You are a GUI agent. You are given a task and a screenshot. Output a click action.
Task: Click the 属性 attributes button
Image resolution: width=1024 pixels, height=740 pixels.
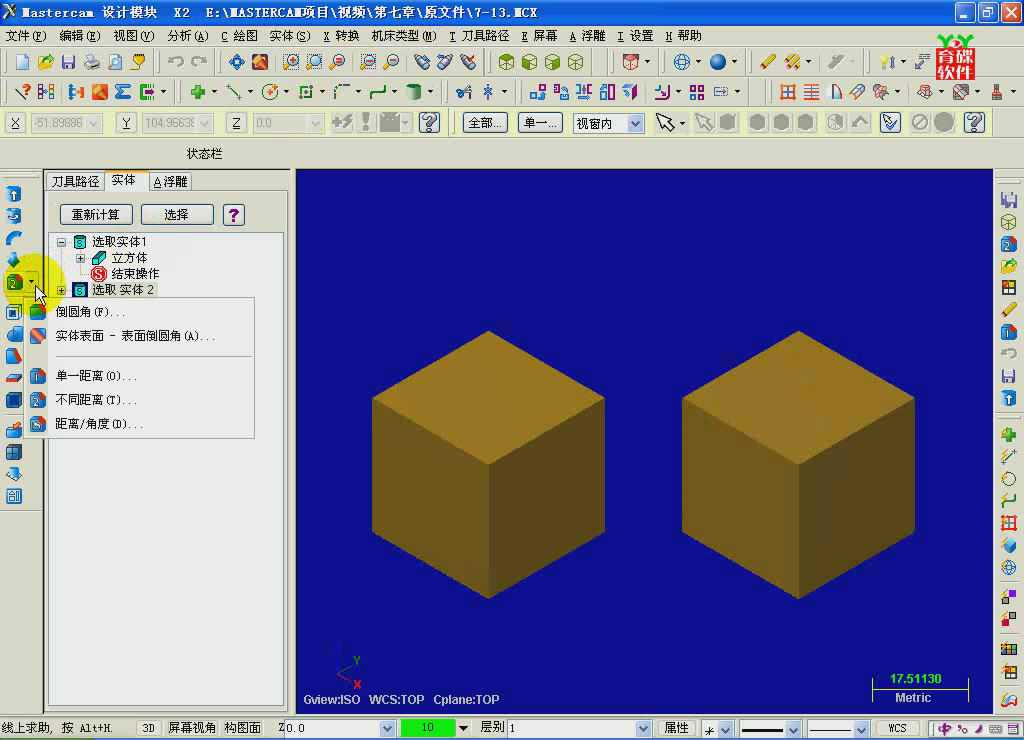point(677,728)
